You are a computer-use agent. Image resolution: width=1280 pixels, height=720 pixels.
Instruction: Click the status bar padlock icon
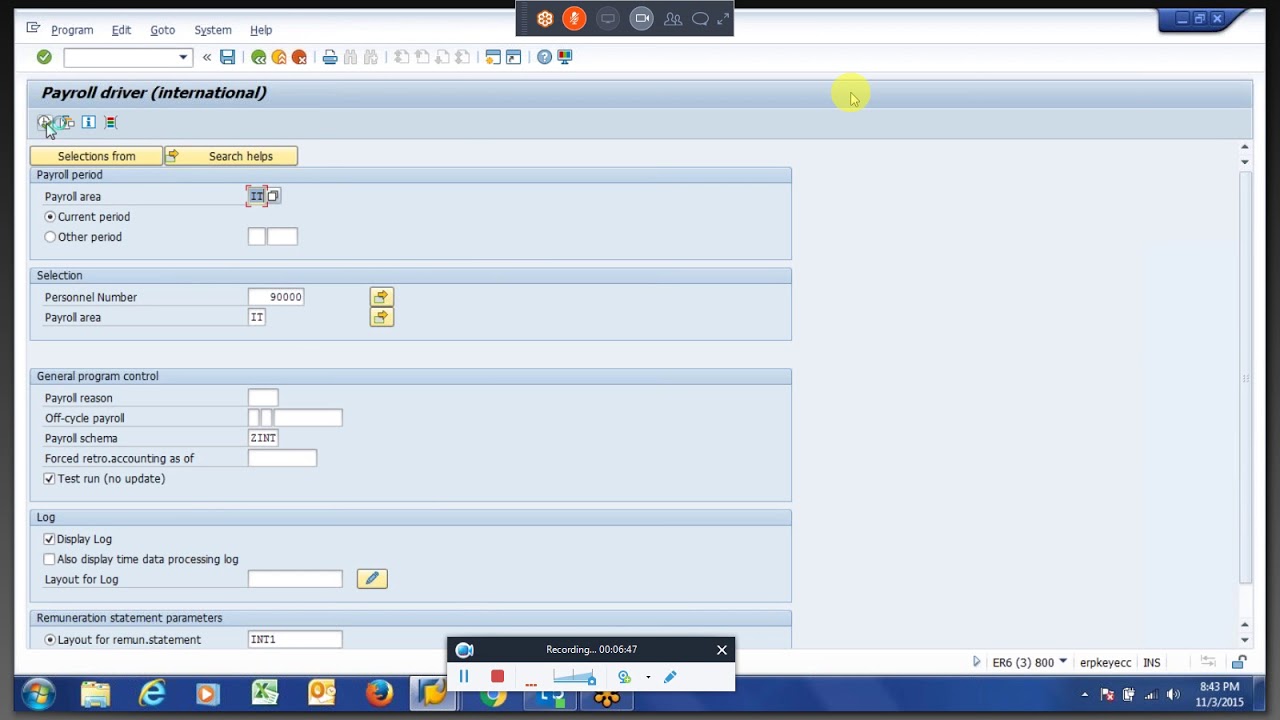pos(1239,662)
